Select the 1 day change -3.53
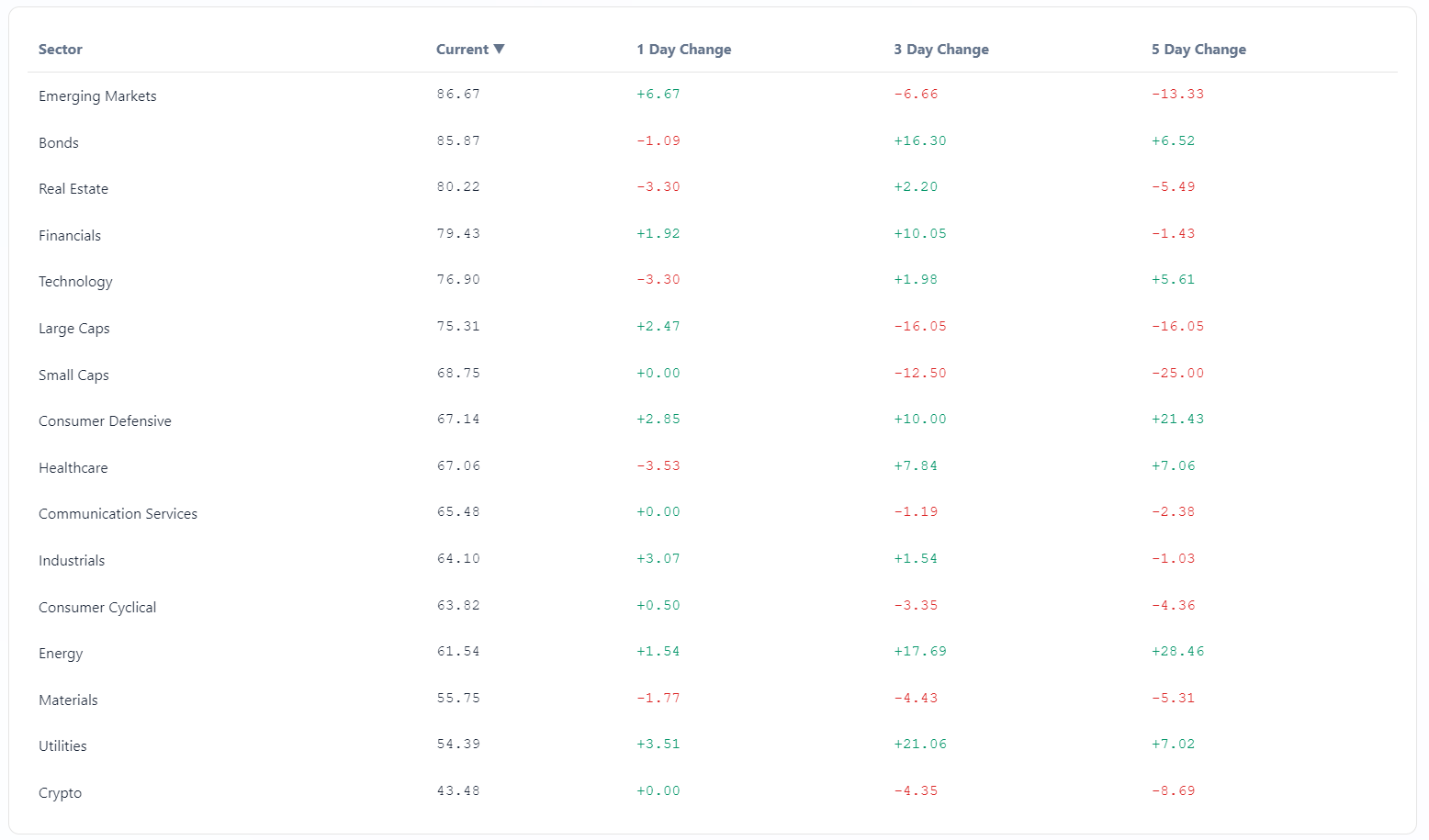 click(658, 465)
